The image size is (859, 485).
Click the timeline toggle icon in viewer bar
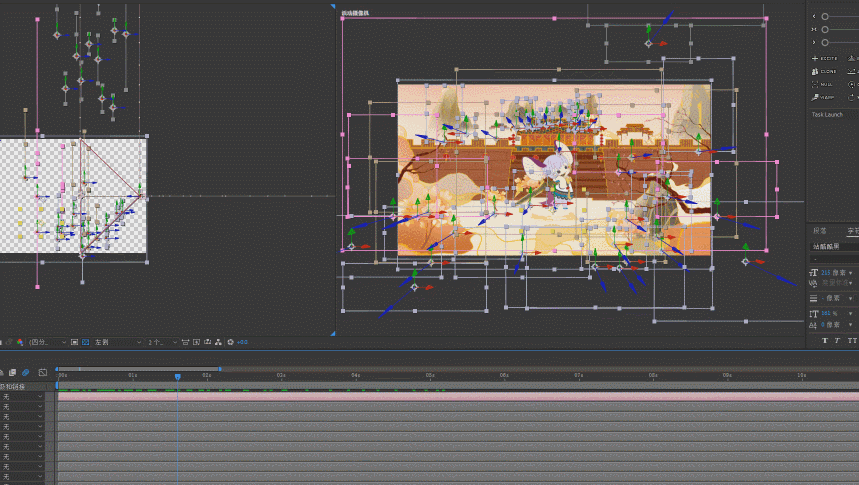coord(208,342)
